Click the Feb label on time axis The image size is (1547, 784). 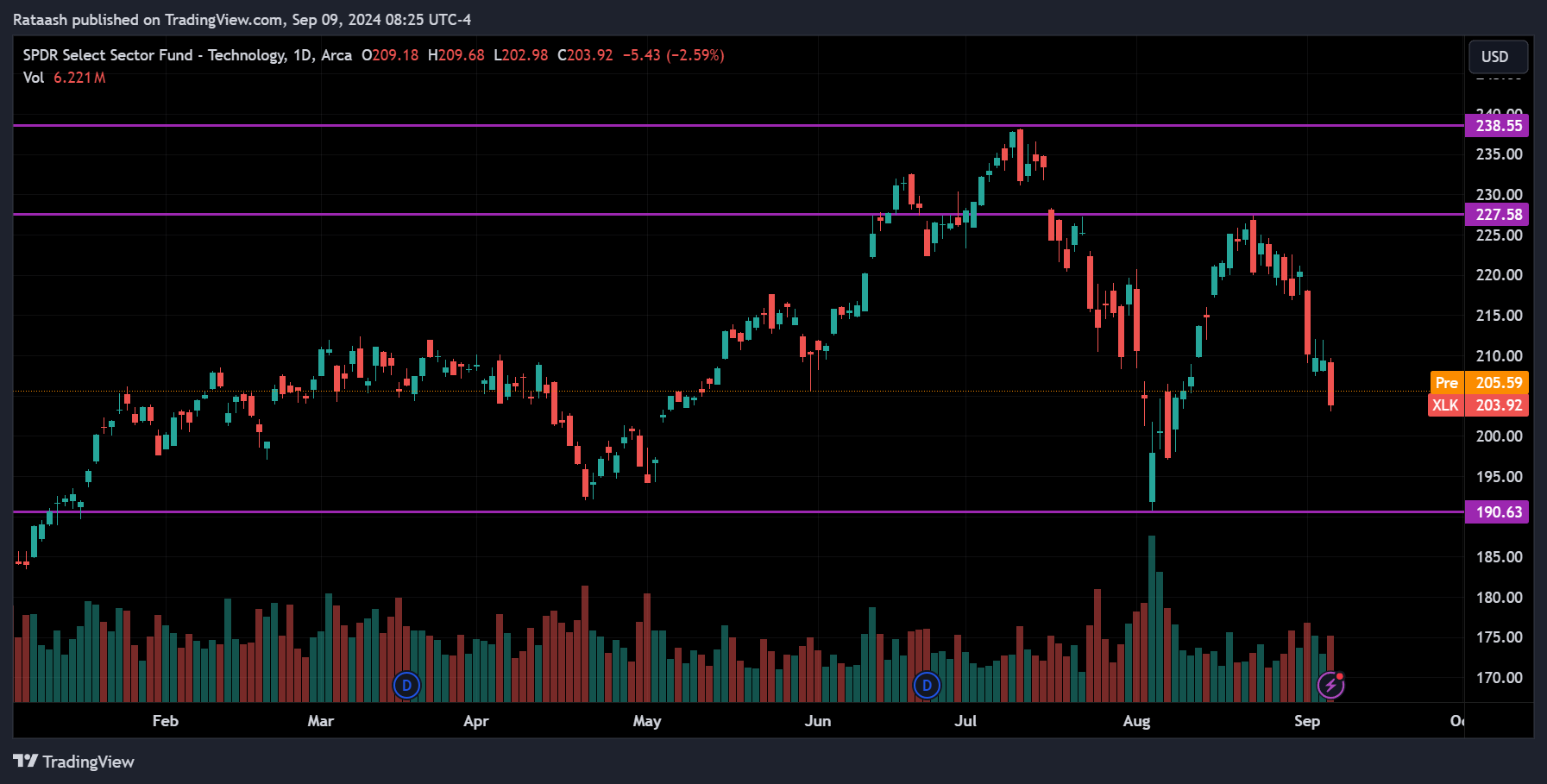click(x=166, y=721)
